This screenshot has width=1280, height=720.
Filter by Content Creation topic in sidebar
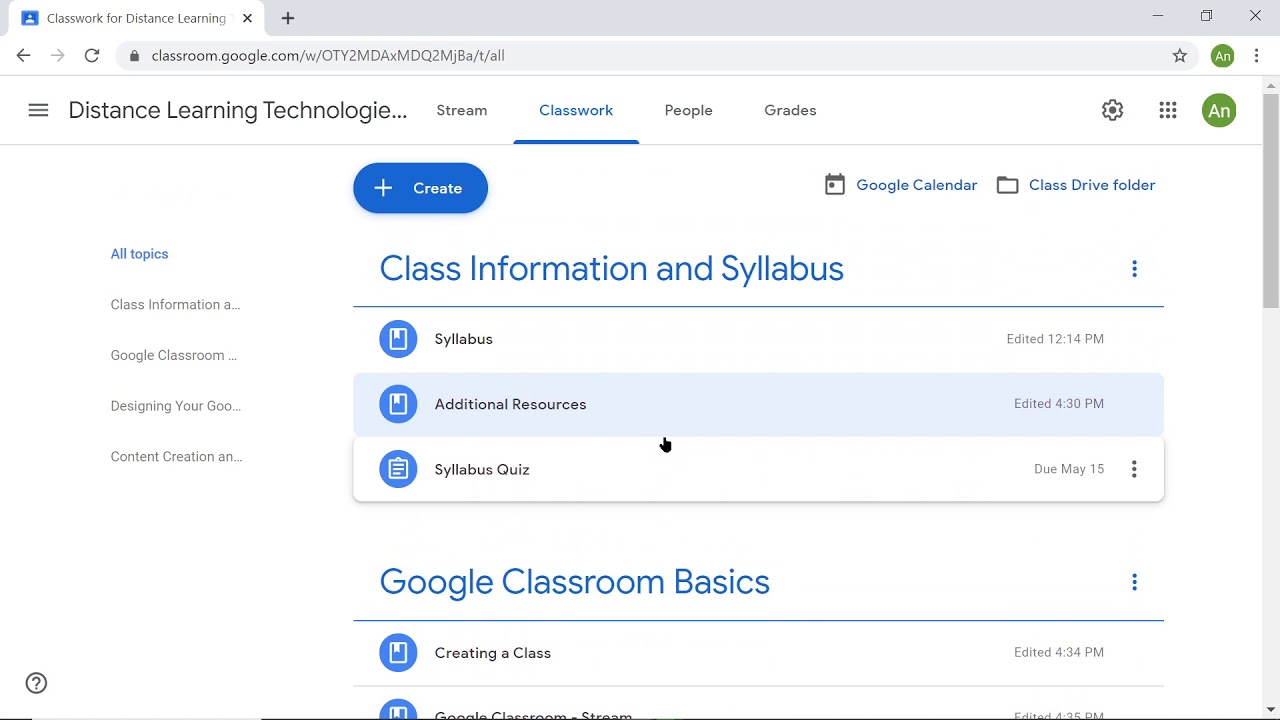click(x=176, y=457)
